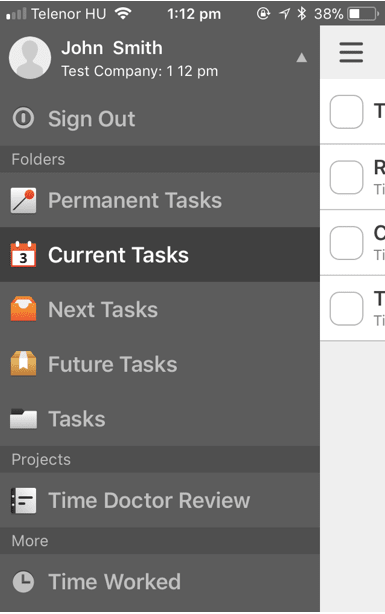The width and height of the screenshot is (385, 614).
Task: Open the Permanent Tasks folder
Action: click(160, 200)
